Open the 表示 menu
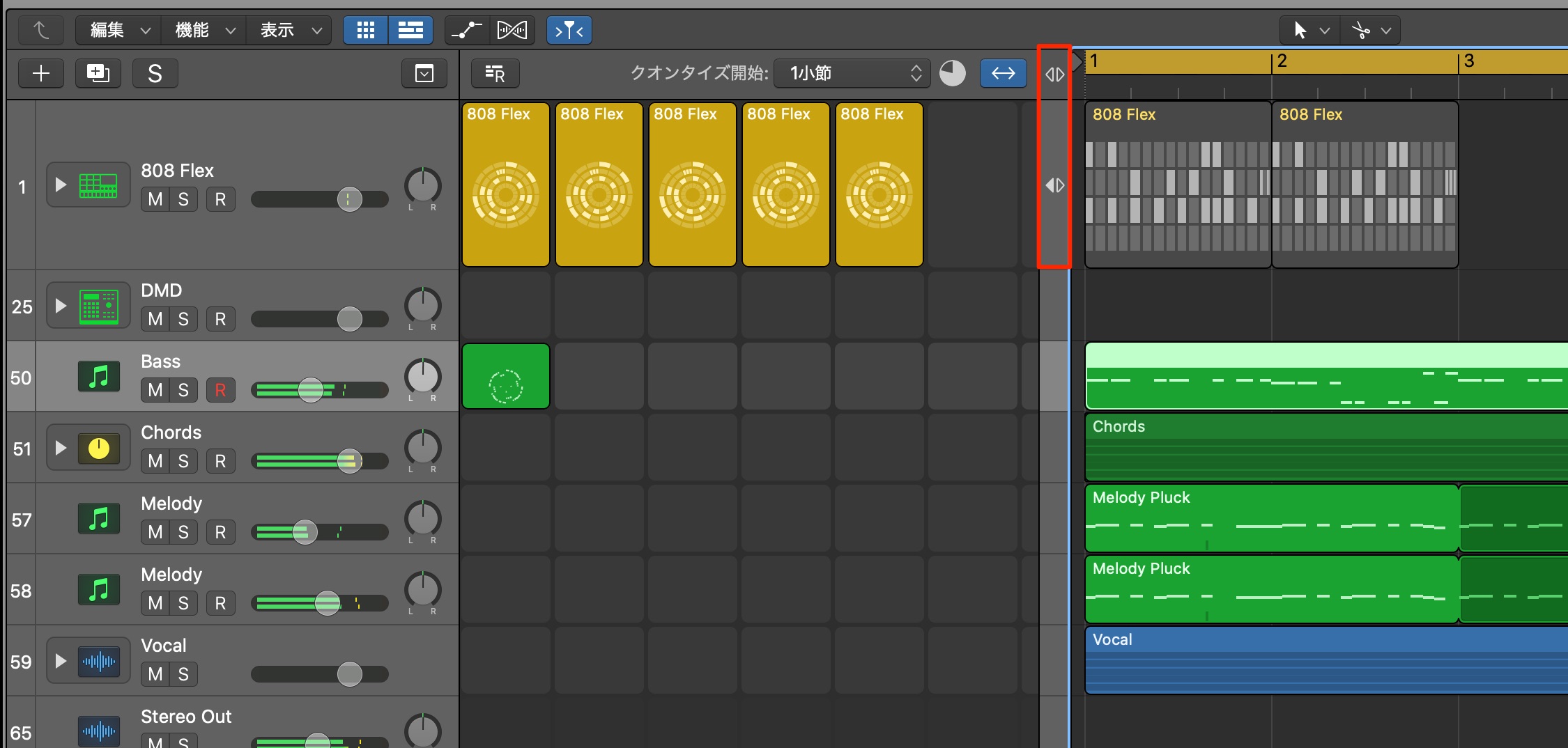Image resolution: width=1568 pixels, height=748 pixels. tap(289, 30)
